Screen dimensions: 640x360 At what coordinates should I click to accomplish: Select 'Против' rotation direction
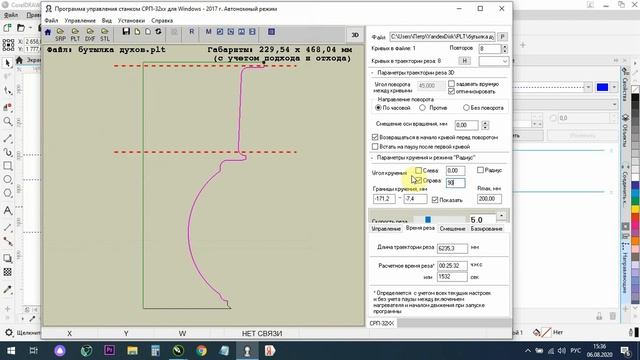point(422,108)
